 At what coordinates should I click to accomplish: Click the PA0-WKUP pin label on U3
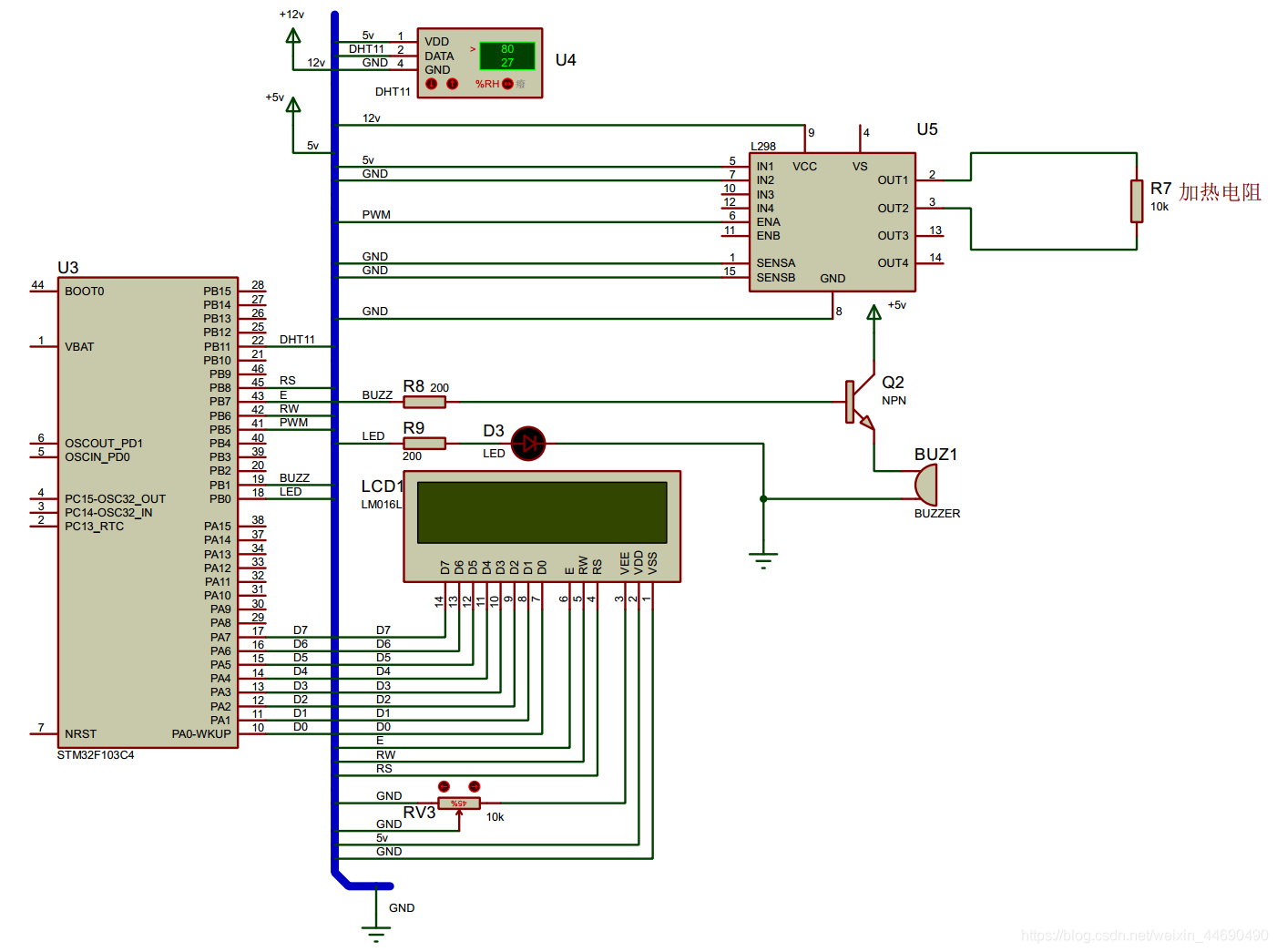[201, 734]
